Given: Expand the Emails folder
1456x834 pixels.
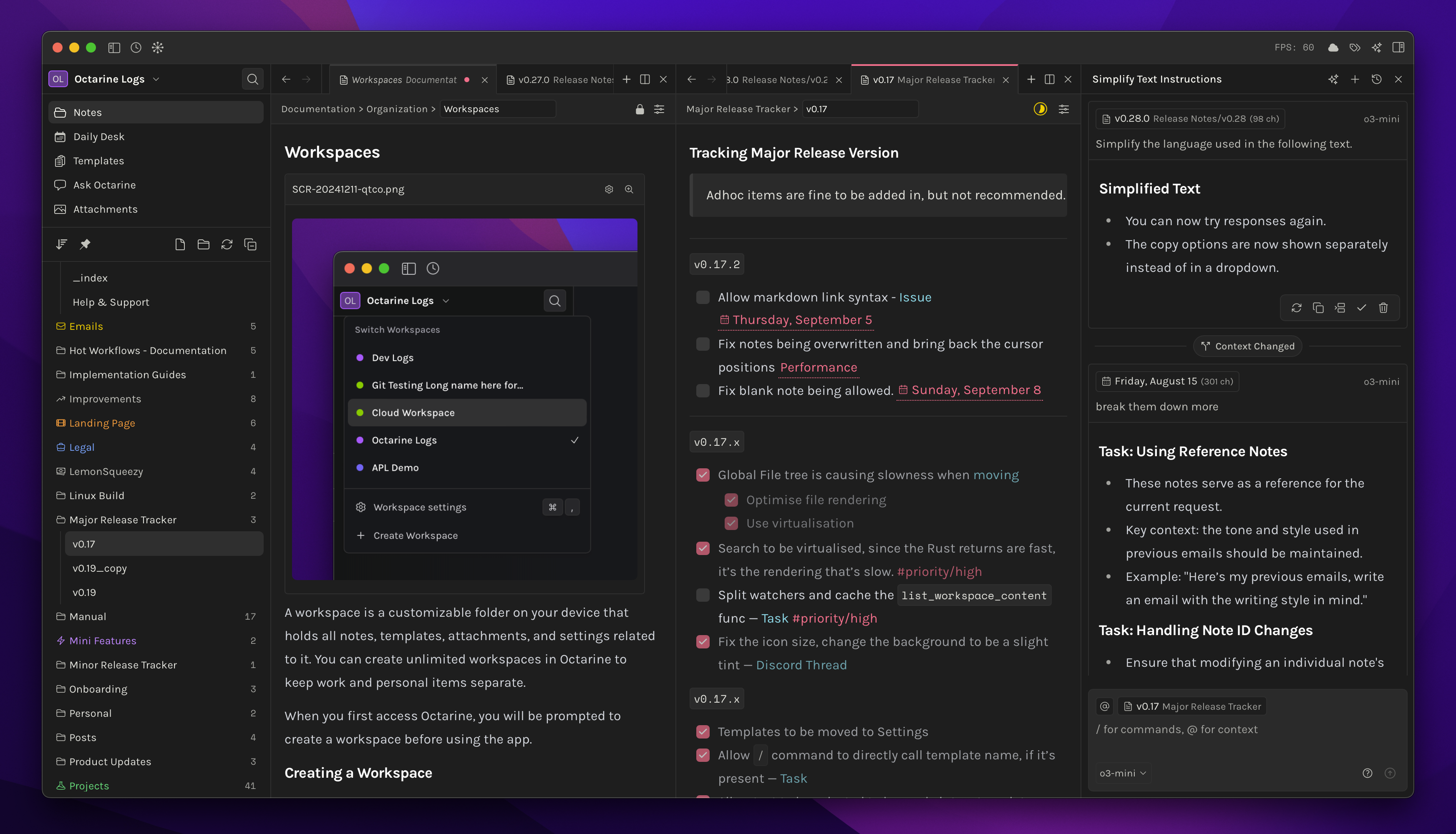Looking at the screenshot, I should 156,327.
